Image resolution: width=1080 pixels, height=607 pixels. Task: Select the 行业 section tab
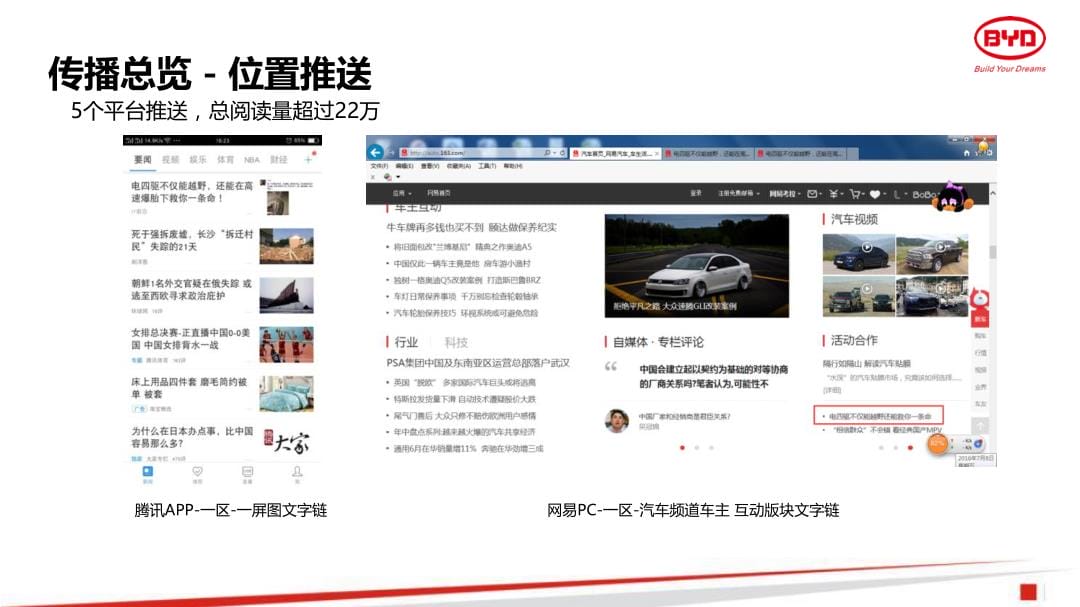click(406, 342)
